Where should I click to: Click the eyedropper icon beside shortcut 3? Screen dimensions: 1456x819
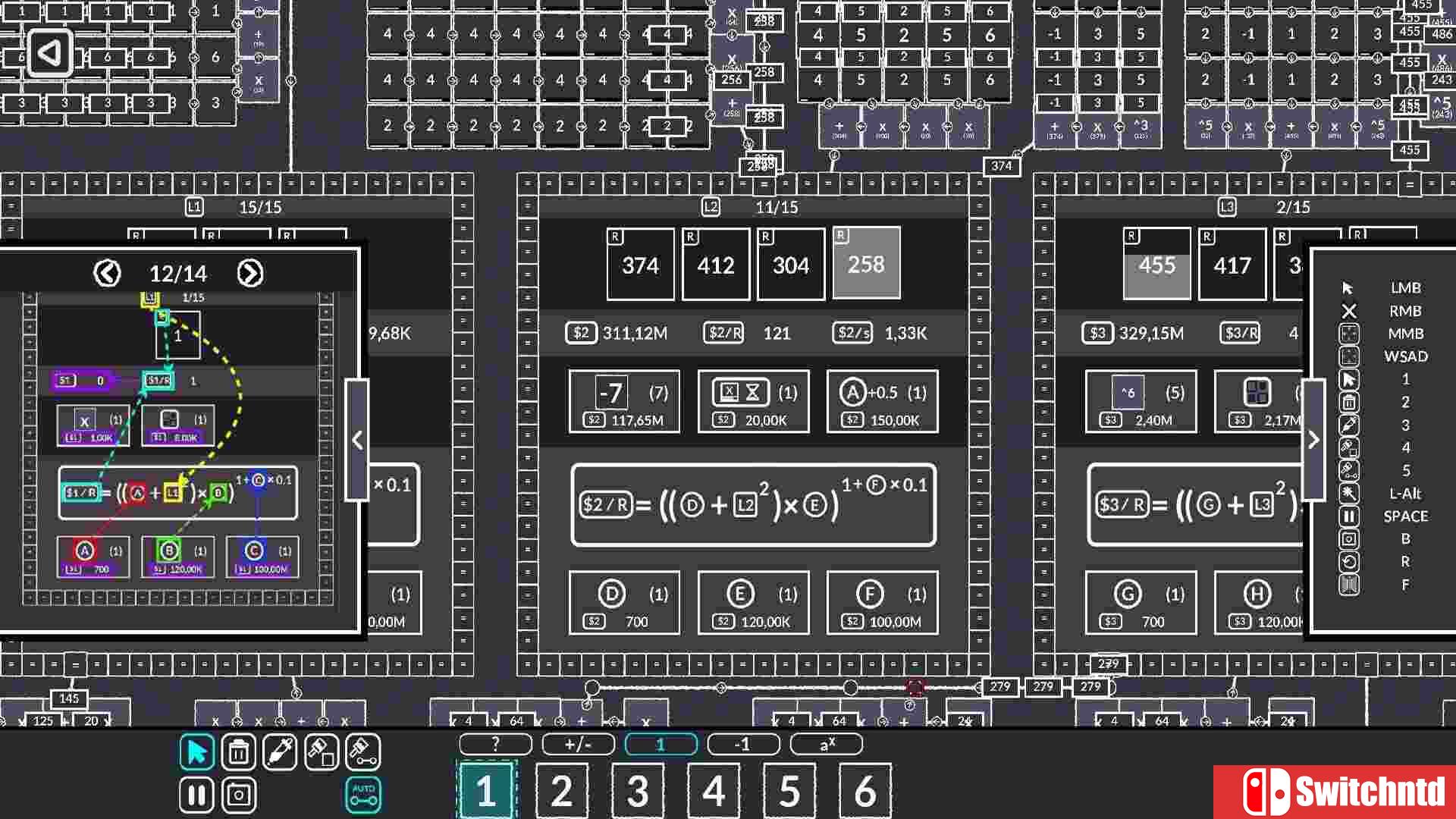coord(1348,425)
